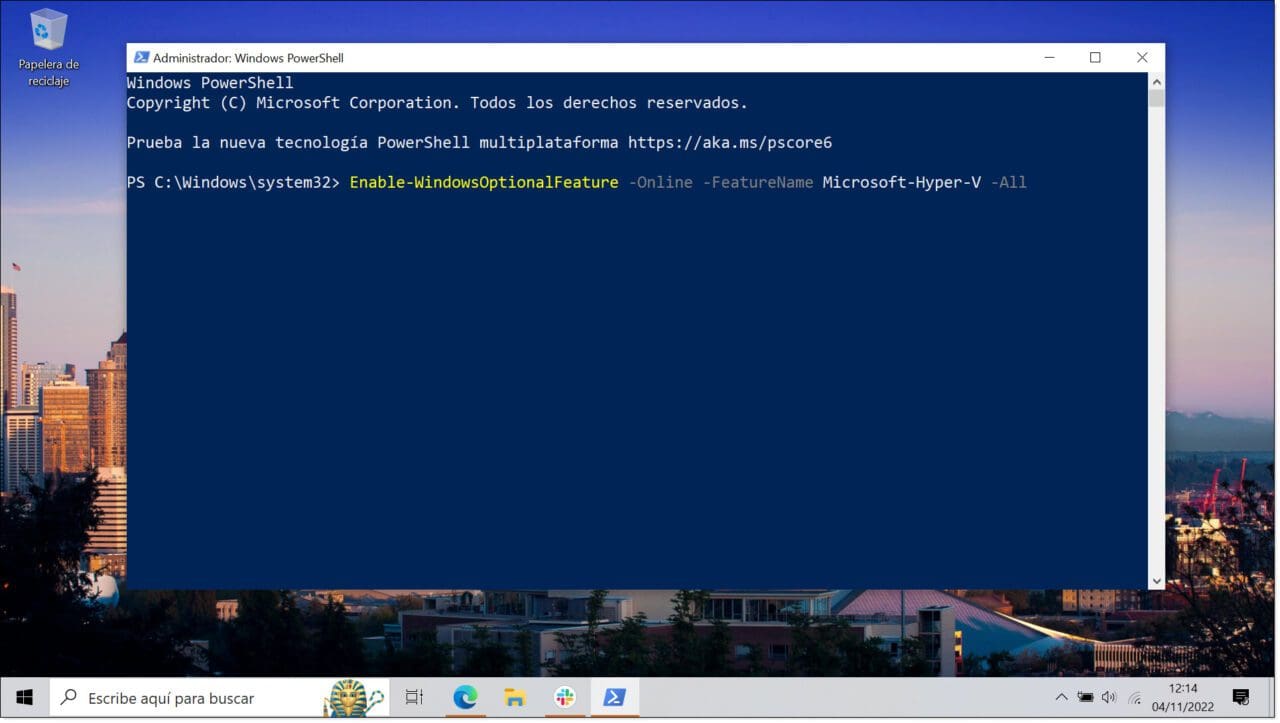Viewport: 1280px width, 723px height.
Task: Check the battery status icon
Action: (x=1085, y=697)
